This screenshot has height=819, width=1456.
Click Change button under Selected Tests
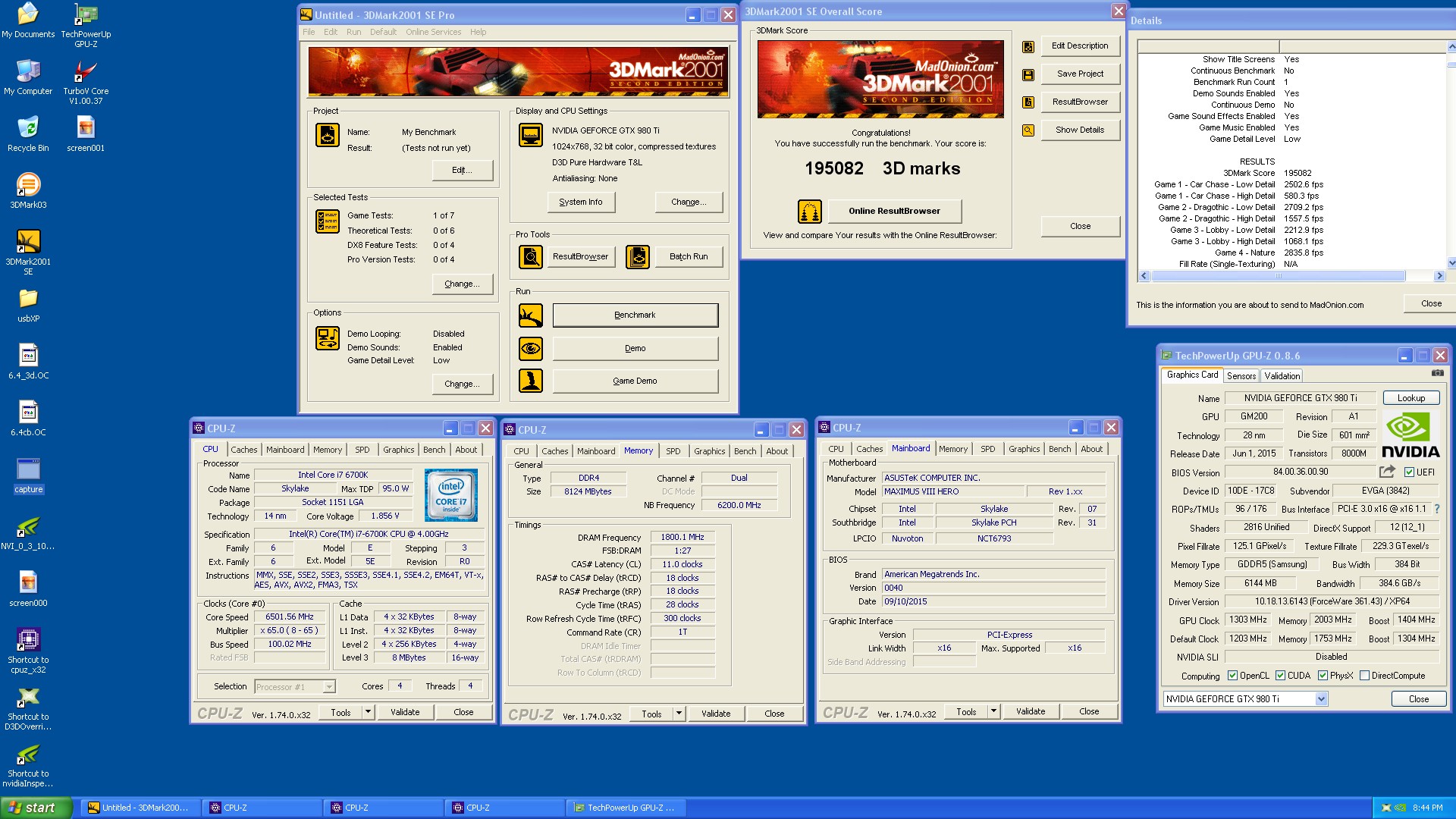pyautogui.click(x=463, y=284)
